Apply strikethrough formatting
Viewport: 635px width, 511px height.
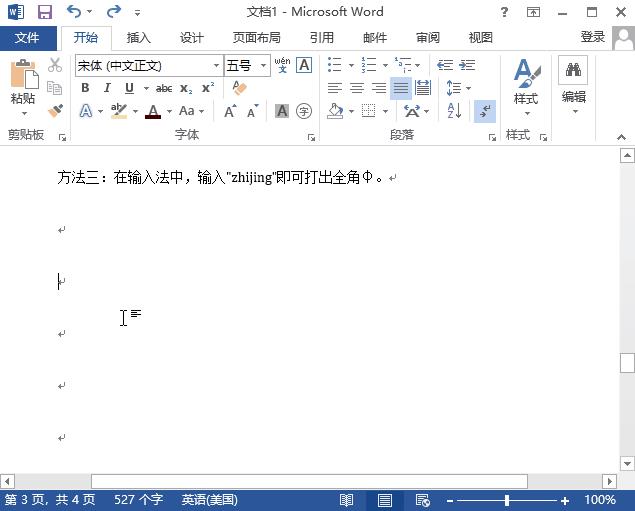coord(164,88)
